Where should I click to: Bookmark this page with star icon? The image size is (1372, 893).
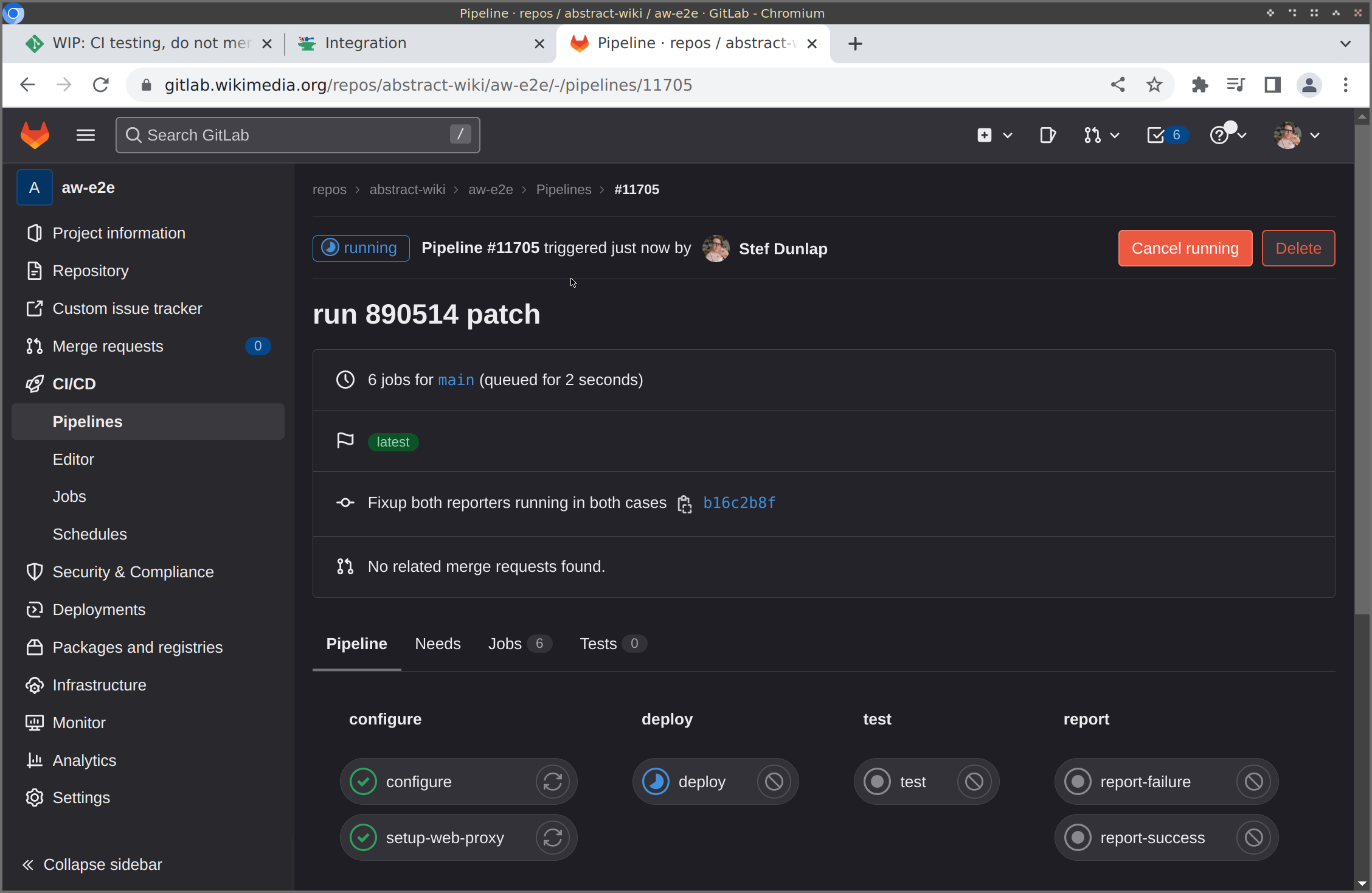1154,85
